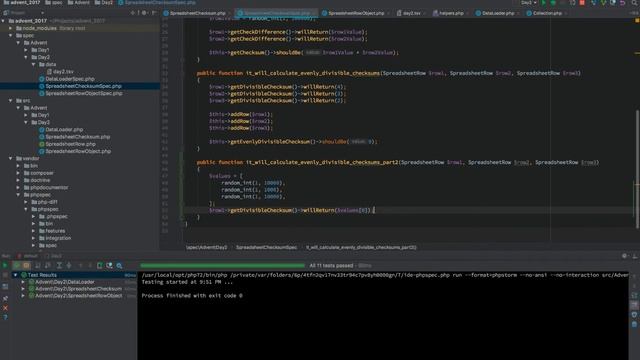Click the yellow warning marker in editor stripe
Screen dimensions: 640x360
pyautogui.click(x=637, y=53)
